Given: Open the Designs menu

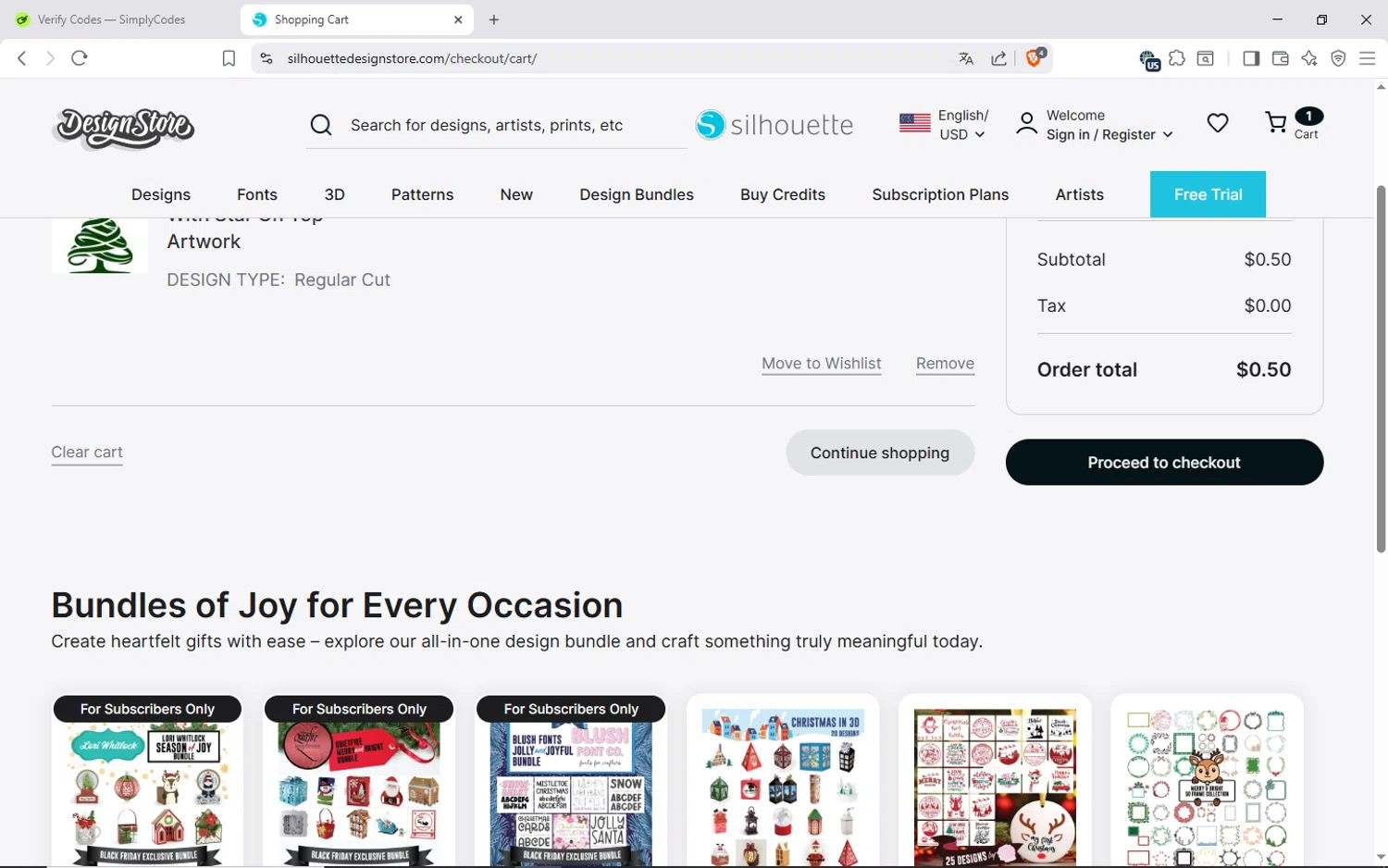Looking at the screenshot, I should 161,194.
